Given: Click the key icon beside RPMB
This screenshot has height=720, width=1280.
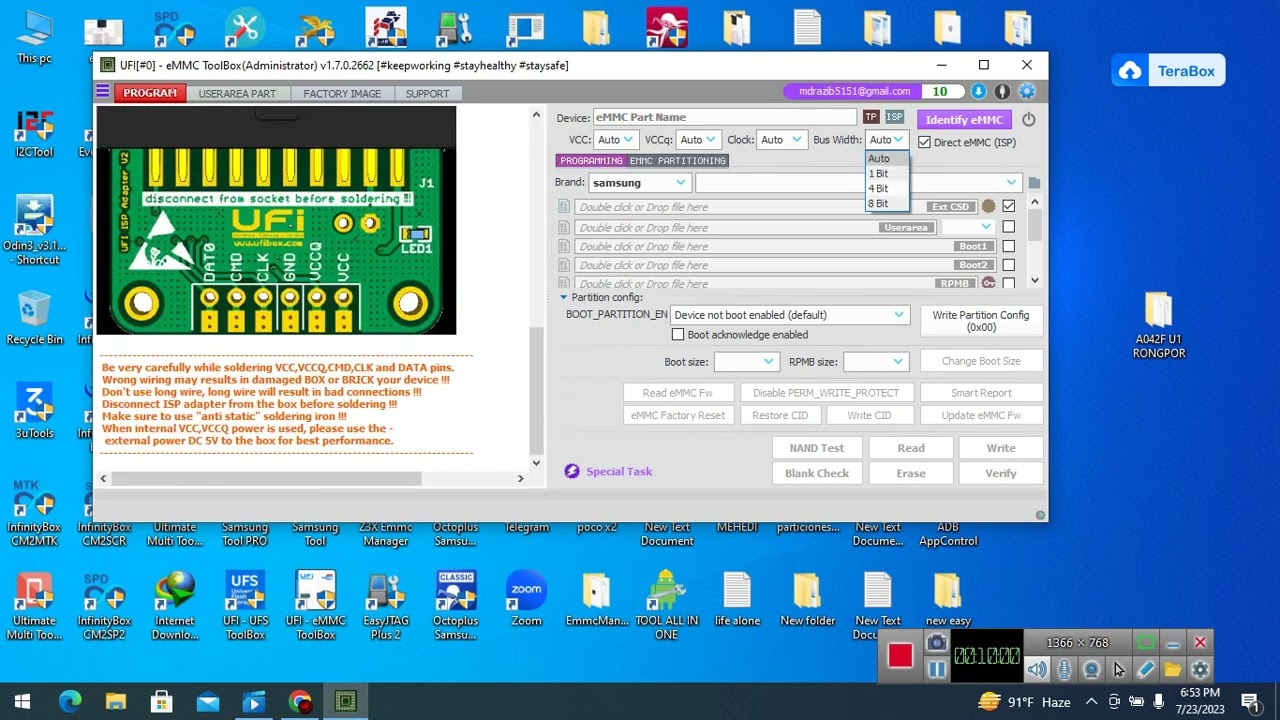Looking at the screenshot, I should [988, 284].
